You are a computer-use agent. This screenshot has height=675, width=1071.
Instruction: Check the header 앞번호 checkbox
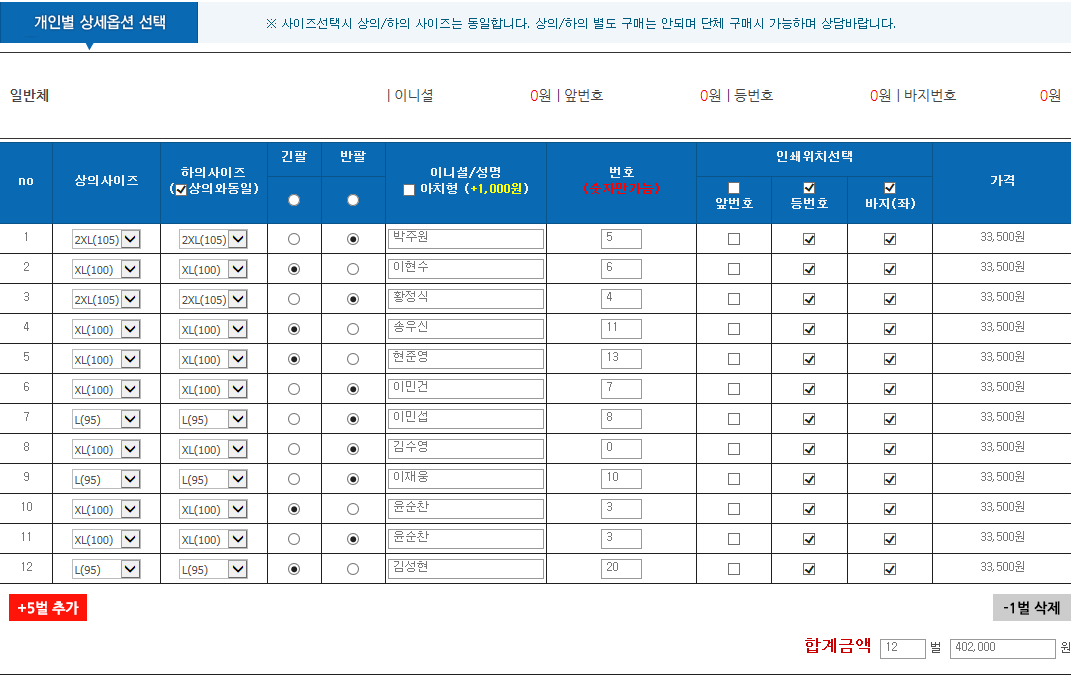coord(734,188)
